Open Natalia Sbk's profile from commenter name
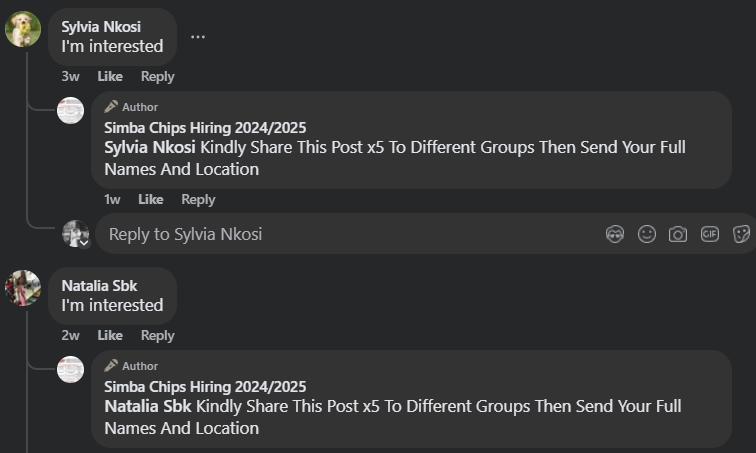Screen dimensions: 756x453 (99, 286)
